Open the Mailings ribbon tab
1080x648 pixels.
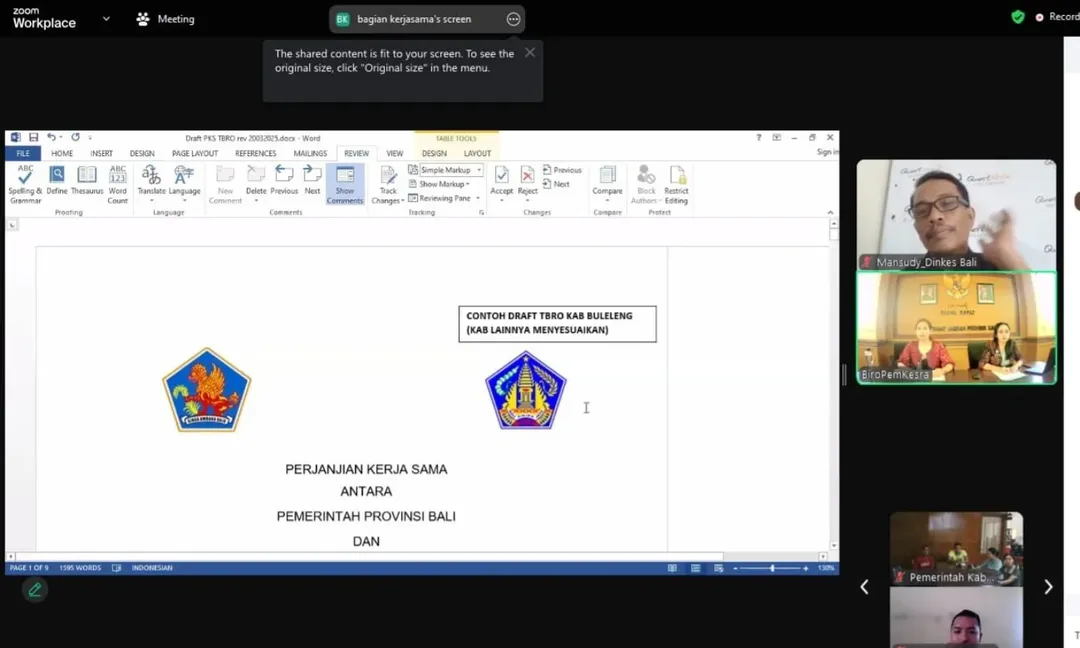point(310,153)
